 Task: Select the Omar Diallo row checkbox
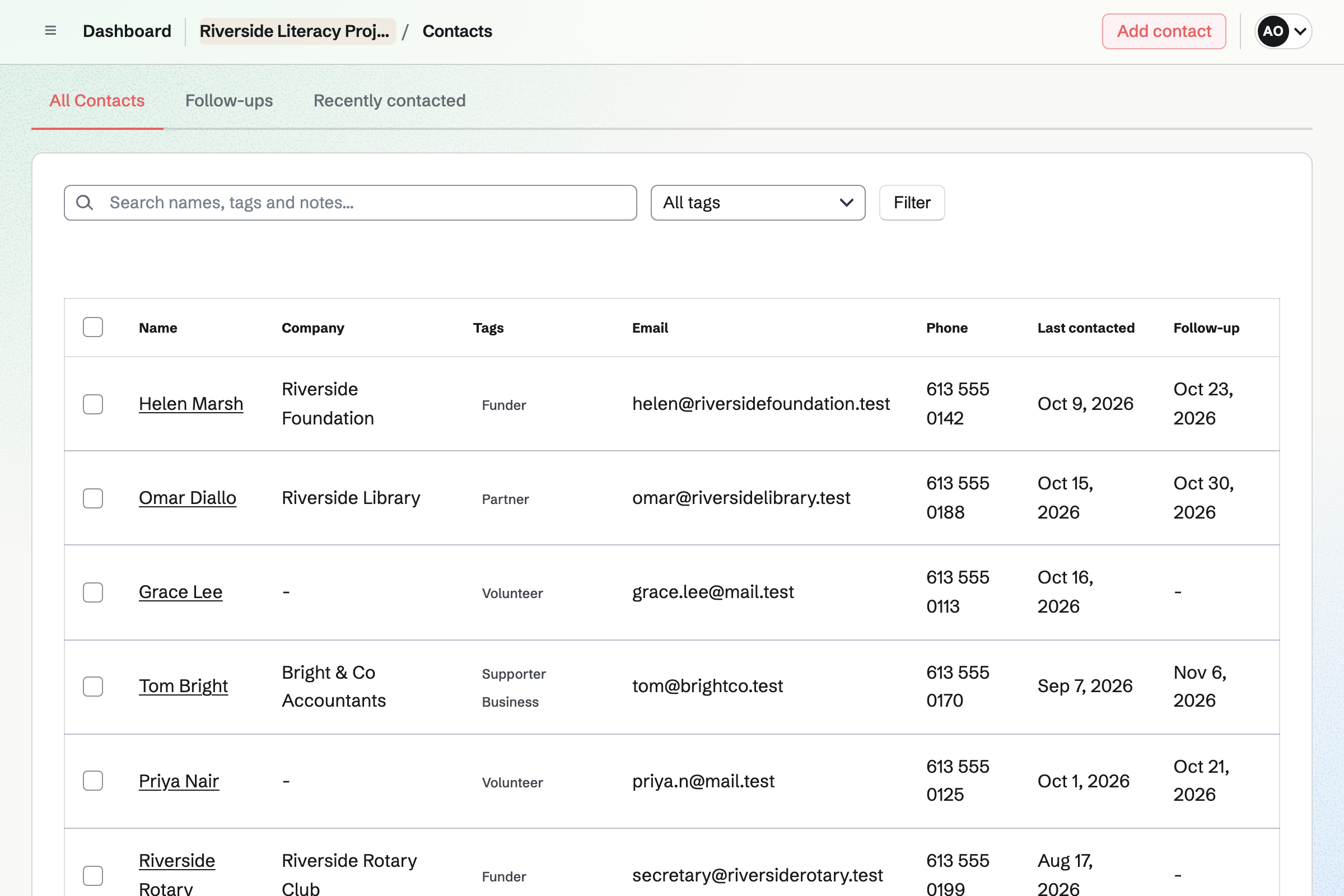coord(92,498)
